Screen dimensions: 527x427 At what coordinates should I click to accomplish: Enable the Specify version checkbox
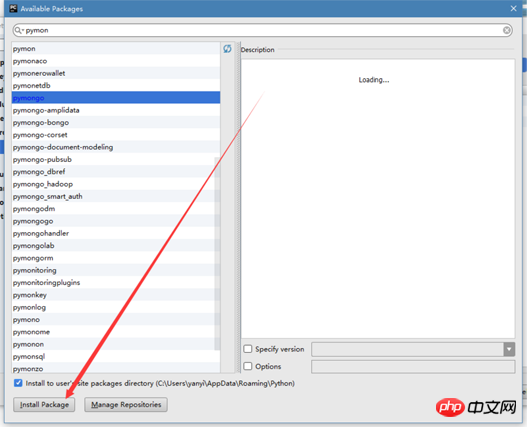point(248,349)
